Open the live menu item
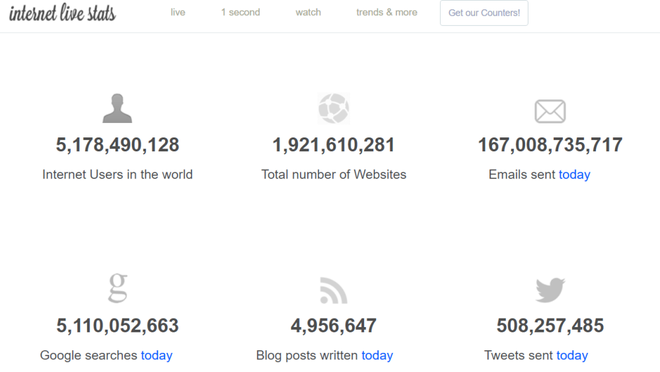Screen dimensions: 660x372 click(178, 13)
